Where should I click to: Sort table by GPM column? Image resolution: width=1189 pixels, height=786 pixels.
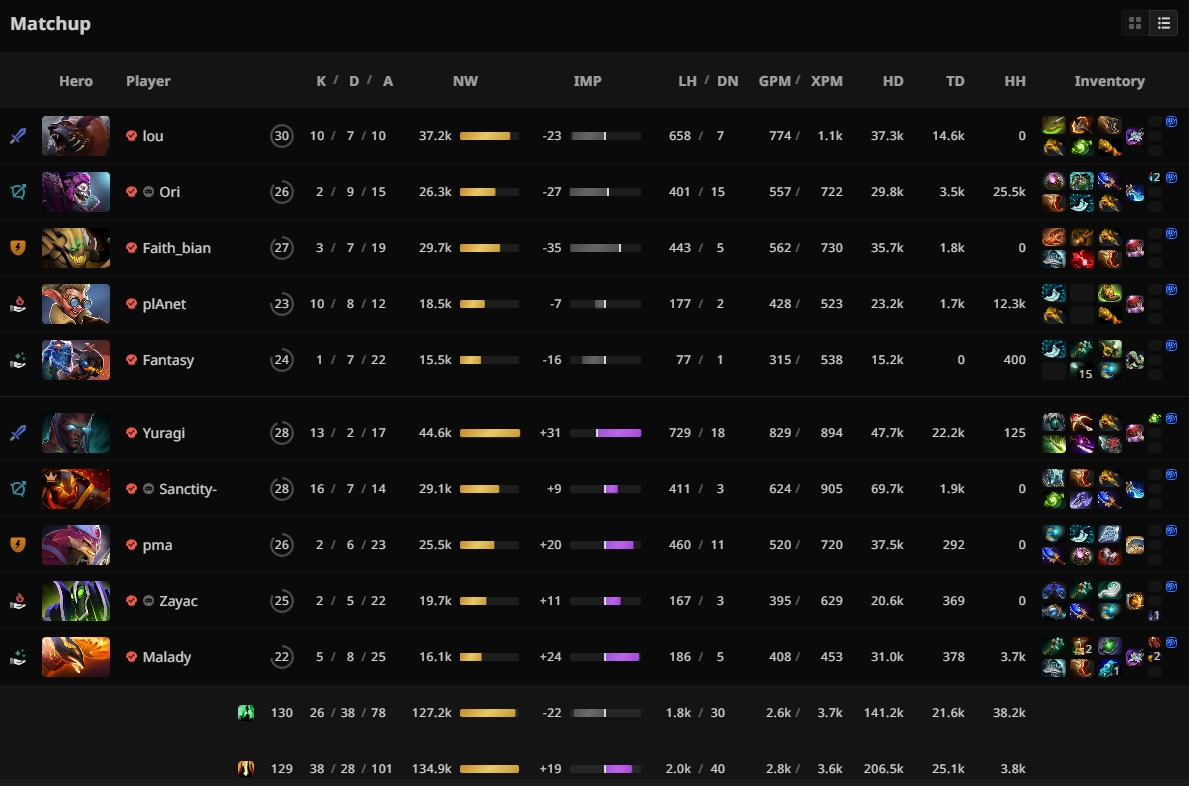pyautogui.click(x=774, y=81)
